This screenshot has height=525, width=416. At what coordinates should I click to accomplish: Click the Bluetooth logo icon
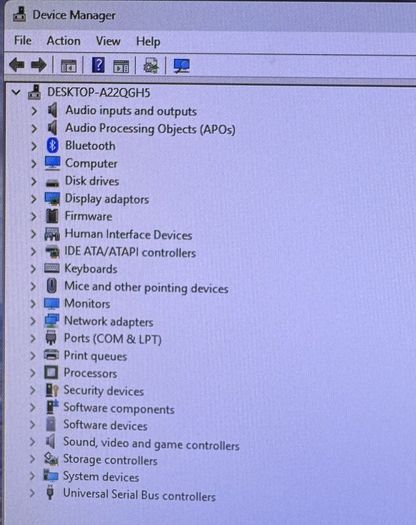click(53, 145)
